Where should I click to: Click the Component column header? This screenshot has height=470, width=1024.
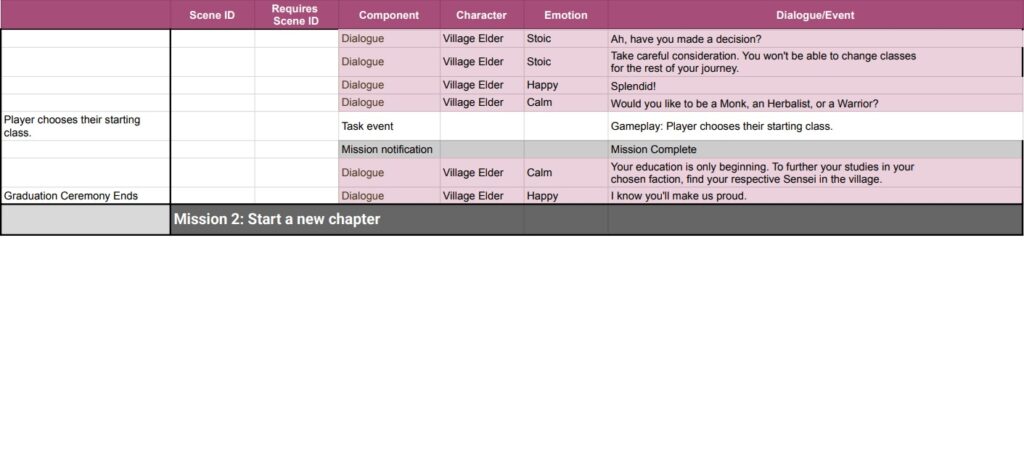pyautogui.click(x=388, y=15)
